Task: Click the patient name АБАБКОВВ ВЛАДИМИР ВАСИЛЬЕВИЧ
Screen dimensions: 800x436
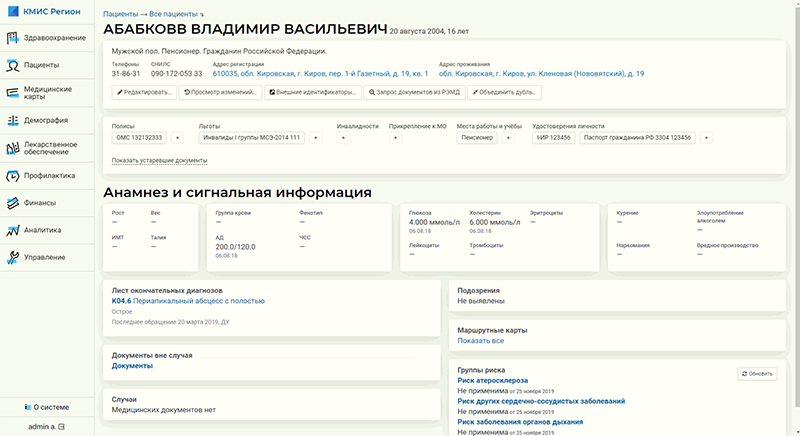Action: (245, 30)
